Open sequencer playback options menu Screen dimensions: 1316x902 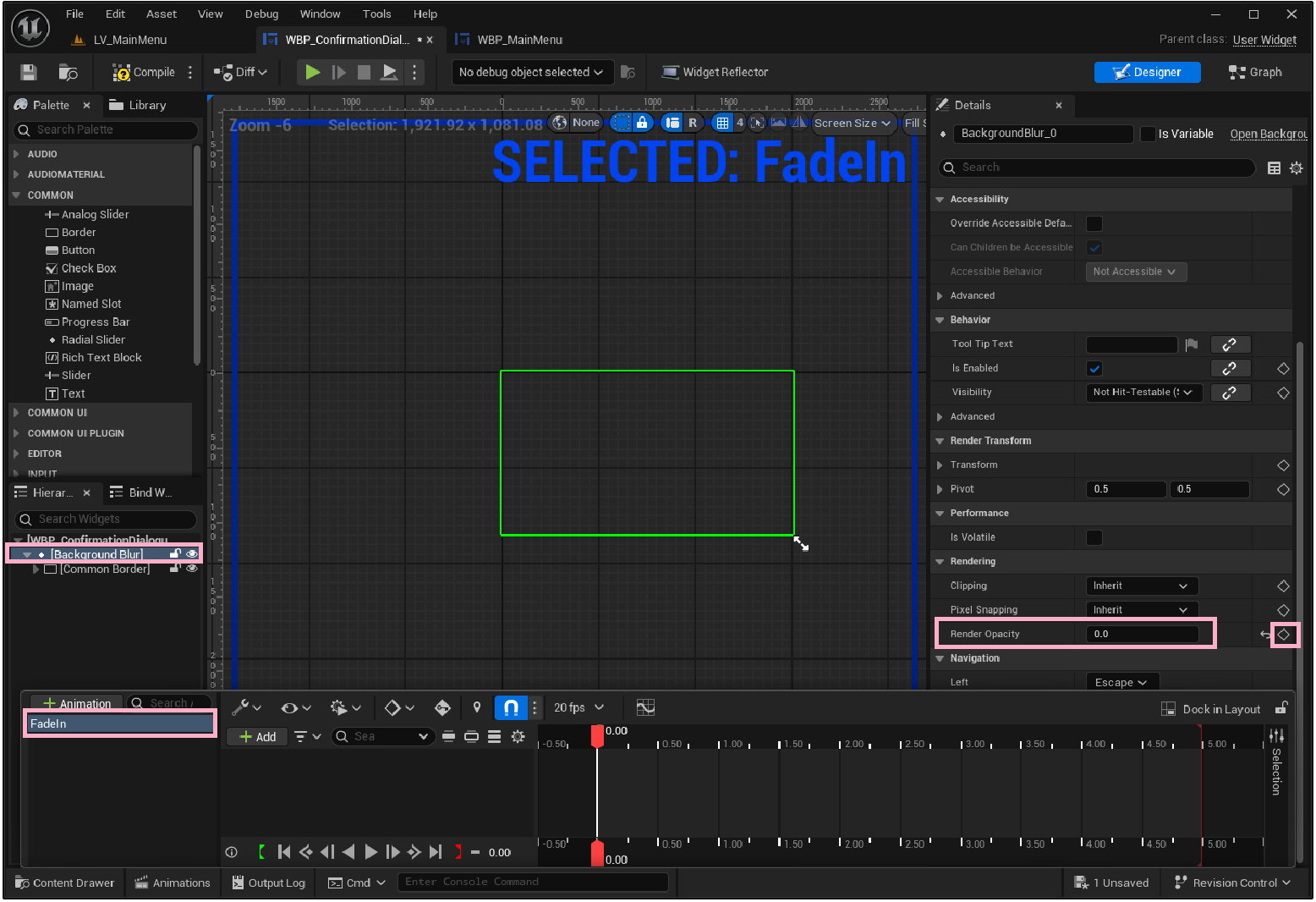[x=345, y=707]
